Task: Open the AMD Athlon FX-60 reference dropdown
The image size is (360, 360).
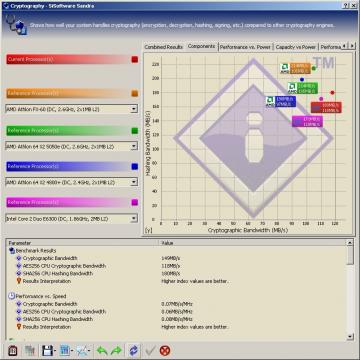Action: (134, 109)
